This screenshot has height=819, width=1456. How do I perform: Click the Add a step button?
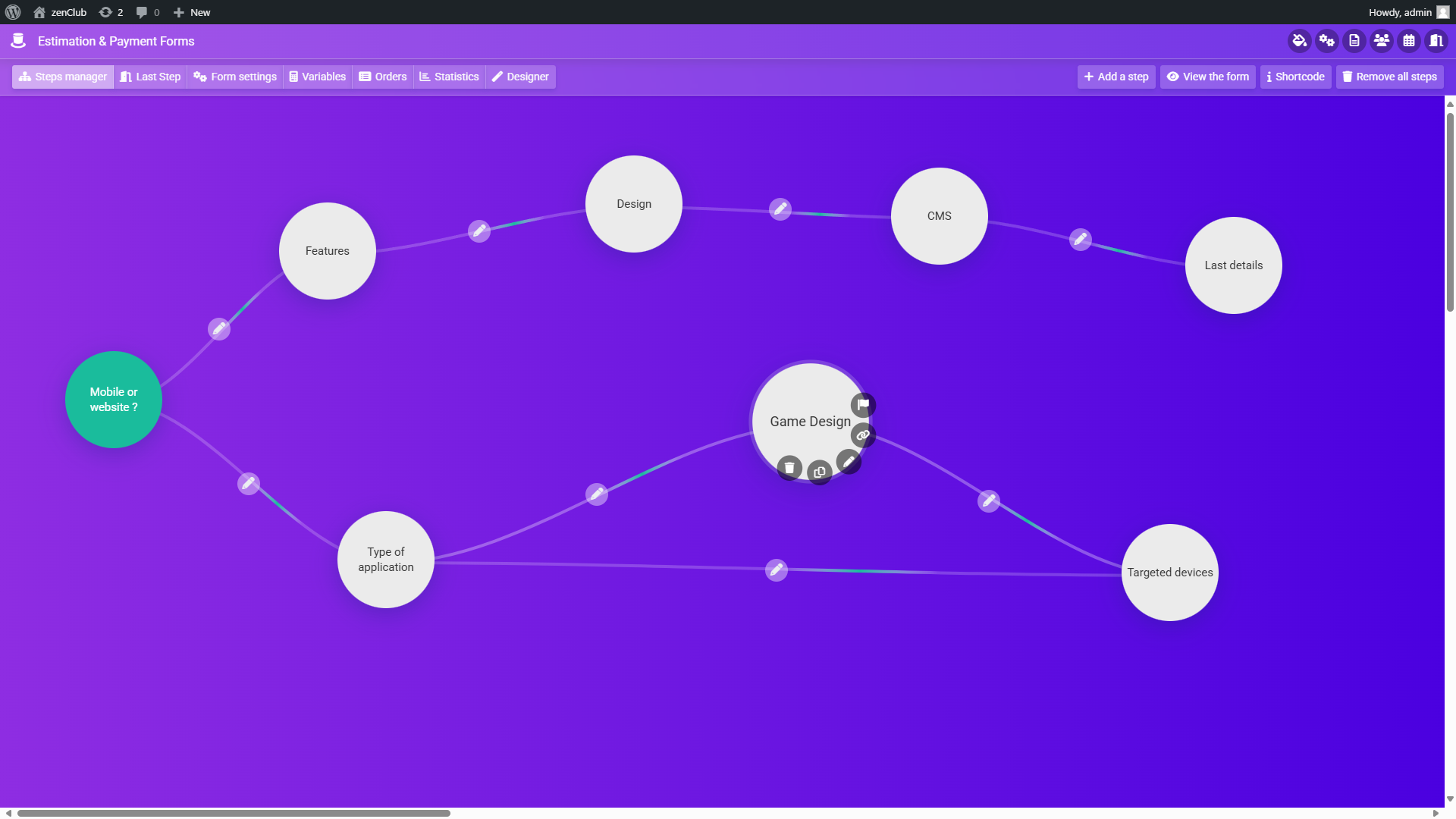click(x=1116, y=77)
